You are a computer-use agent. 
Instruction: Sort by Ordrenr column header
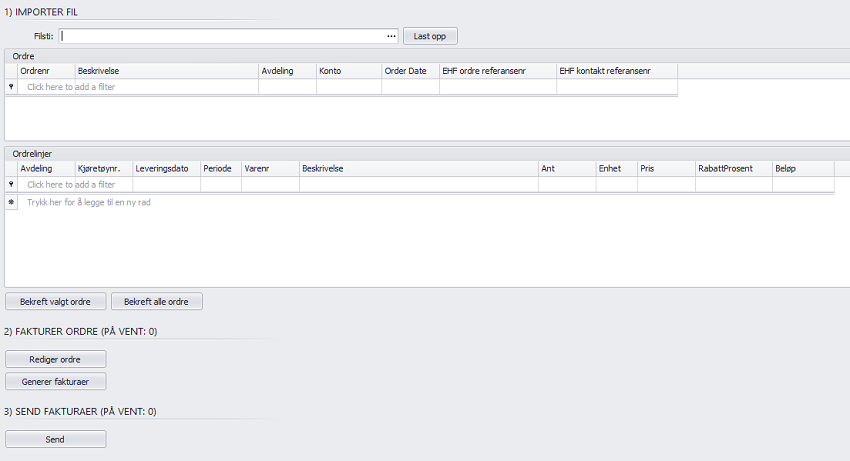pos(46,71)
